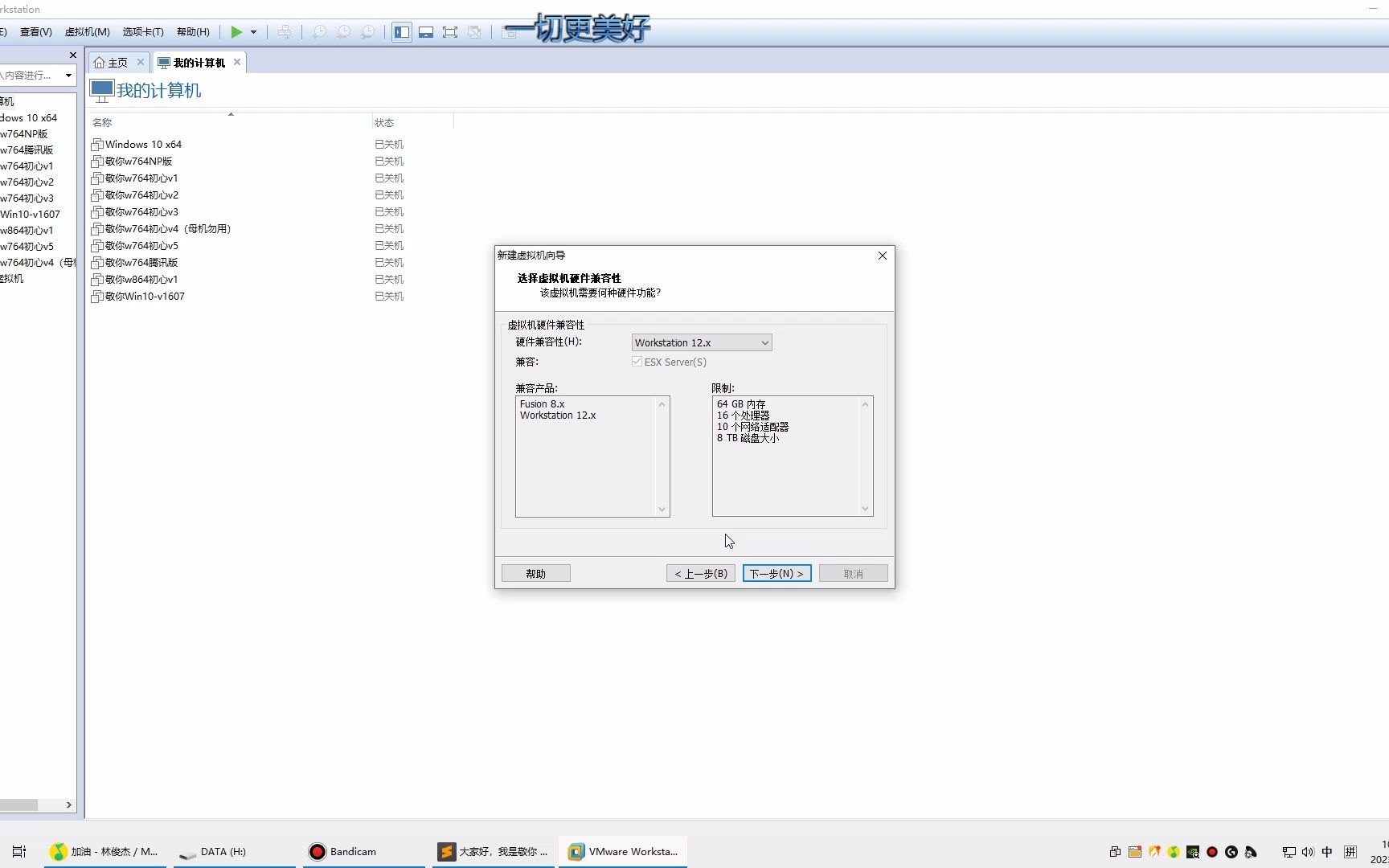1389x868 pixels.
Task: Open the Windows task view taskbar icon
Action: tap(19, 852)
